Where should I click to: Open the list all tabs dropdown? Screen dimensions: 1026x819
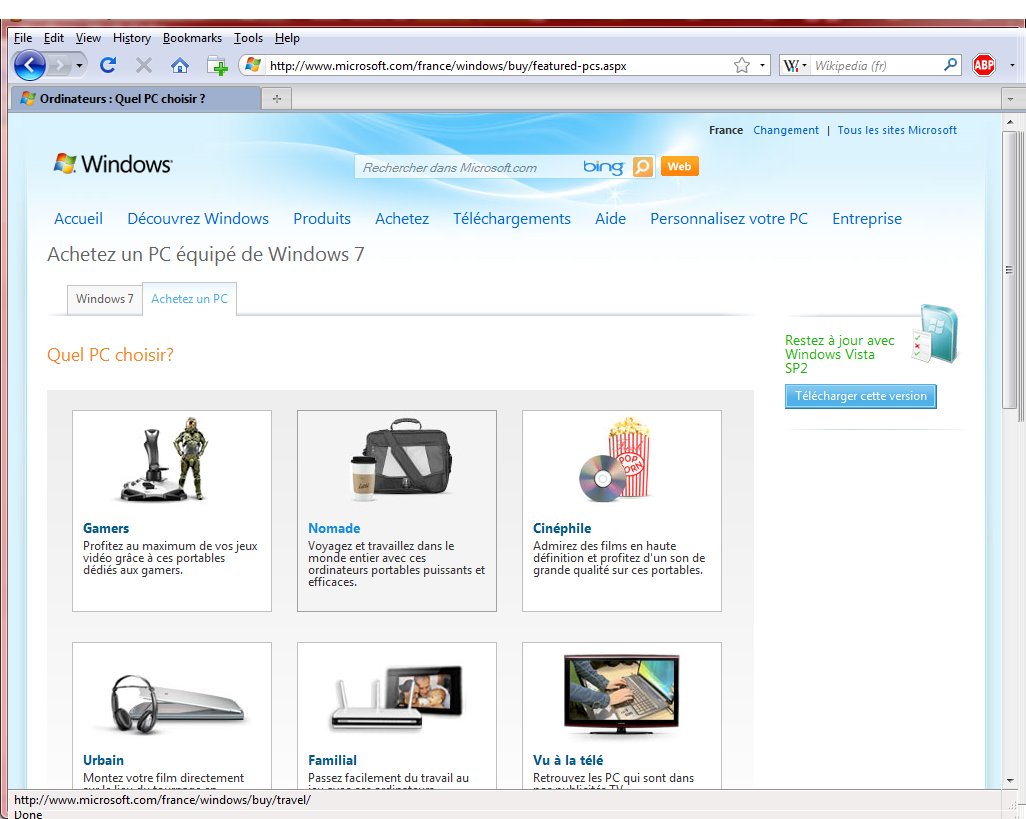pos(1011,99)
